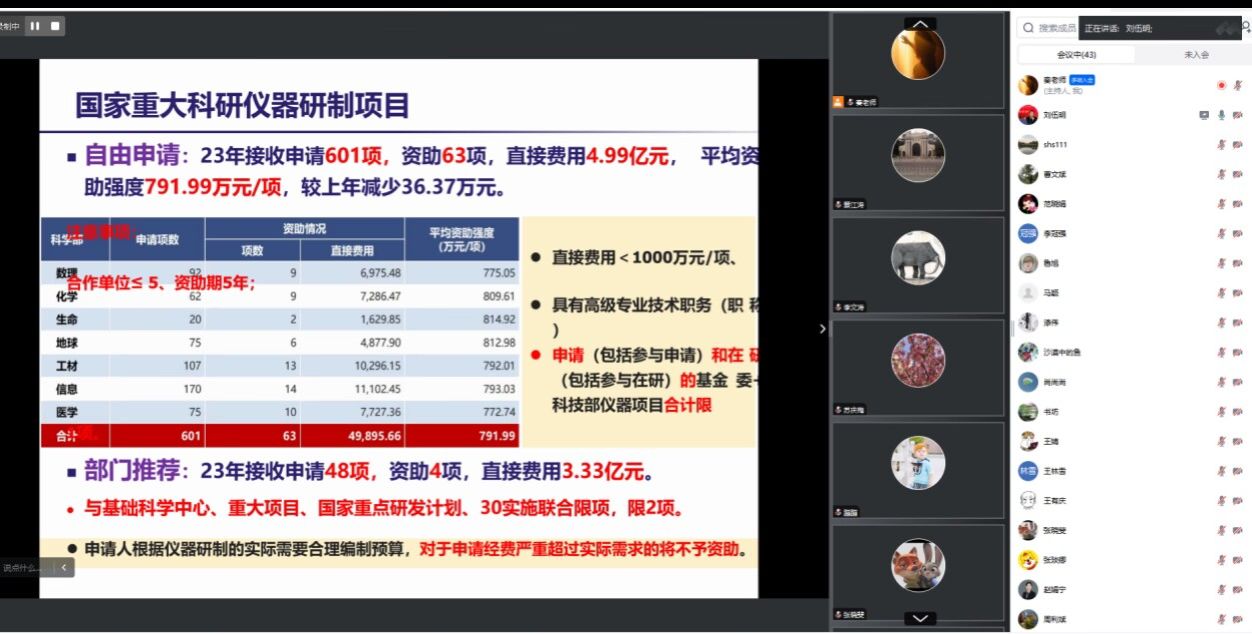This screenshot has height=634, width=1252.
Task: Select the elephant video thumbnail
Action: coord(917,258)
